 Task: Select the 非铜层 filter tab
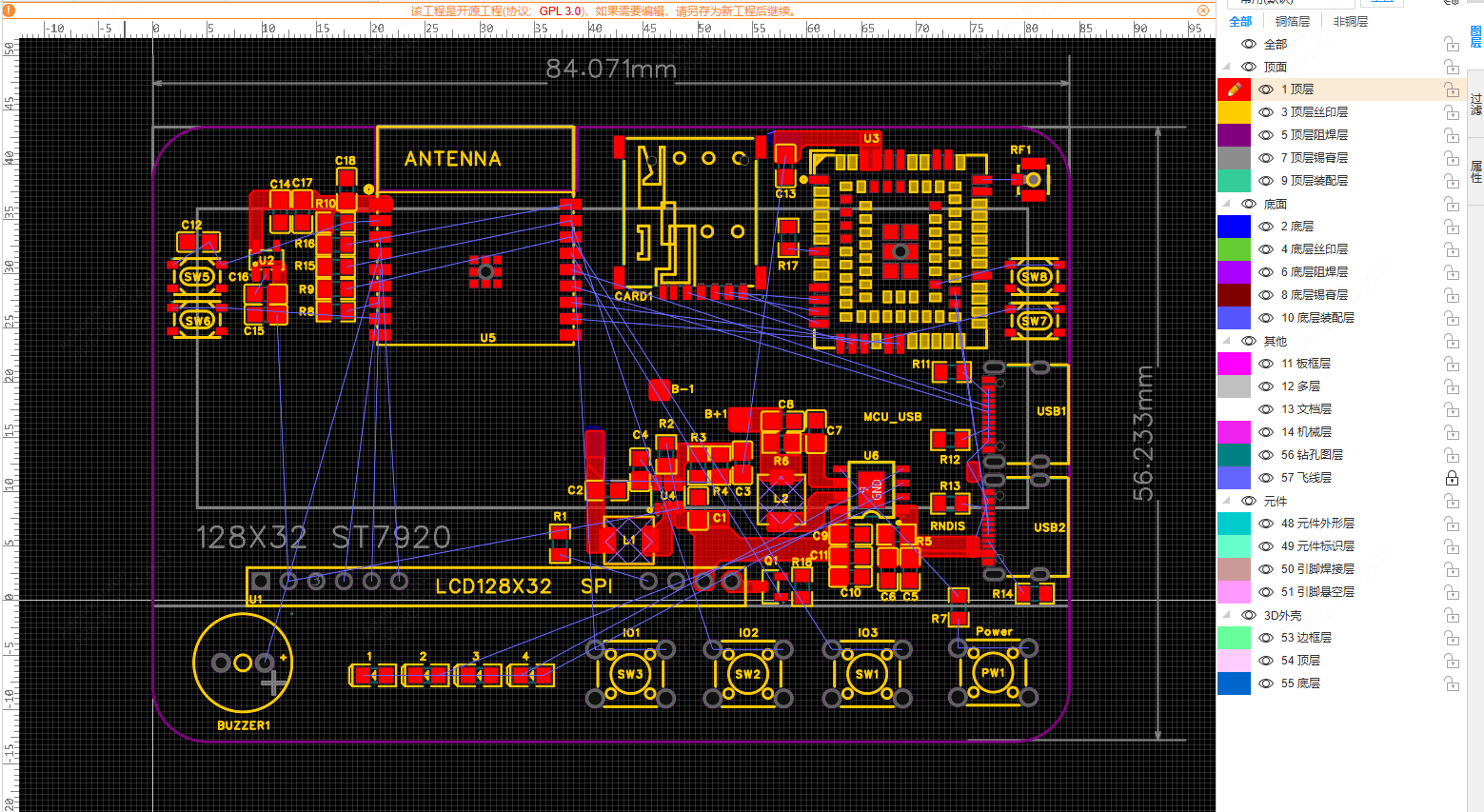click(x=1350, y=21)
